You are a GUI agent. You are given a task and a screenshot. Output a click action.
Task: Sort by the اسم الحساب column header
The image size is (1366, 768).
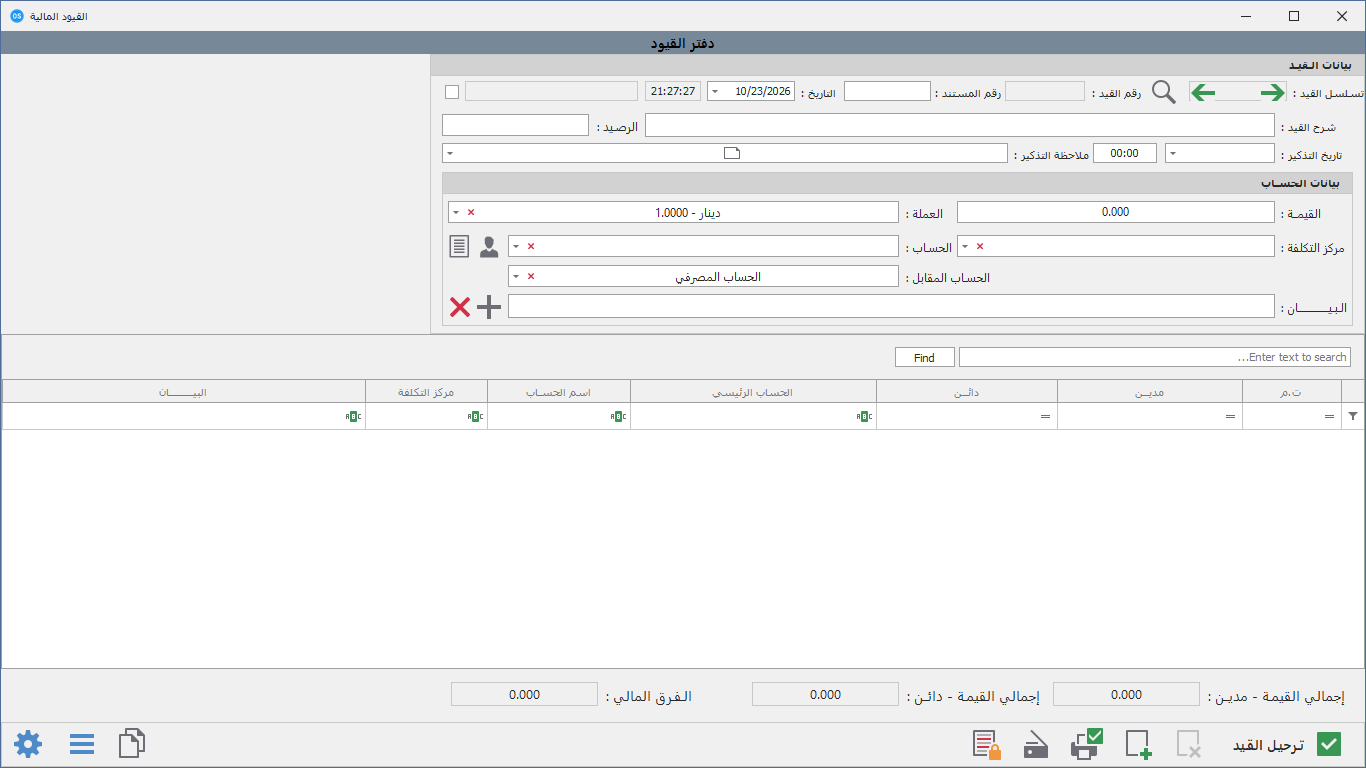point(559,392)
